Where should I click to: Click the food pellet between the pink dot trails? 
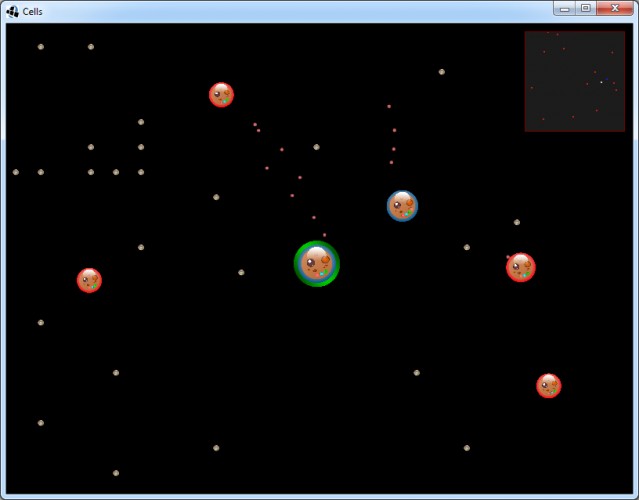[316, 147]
